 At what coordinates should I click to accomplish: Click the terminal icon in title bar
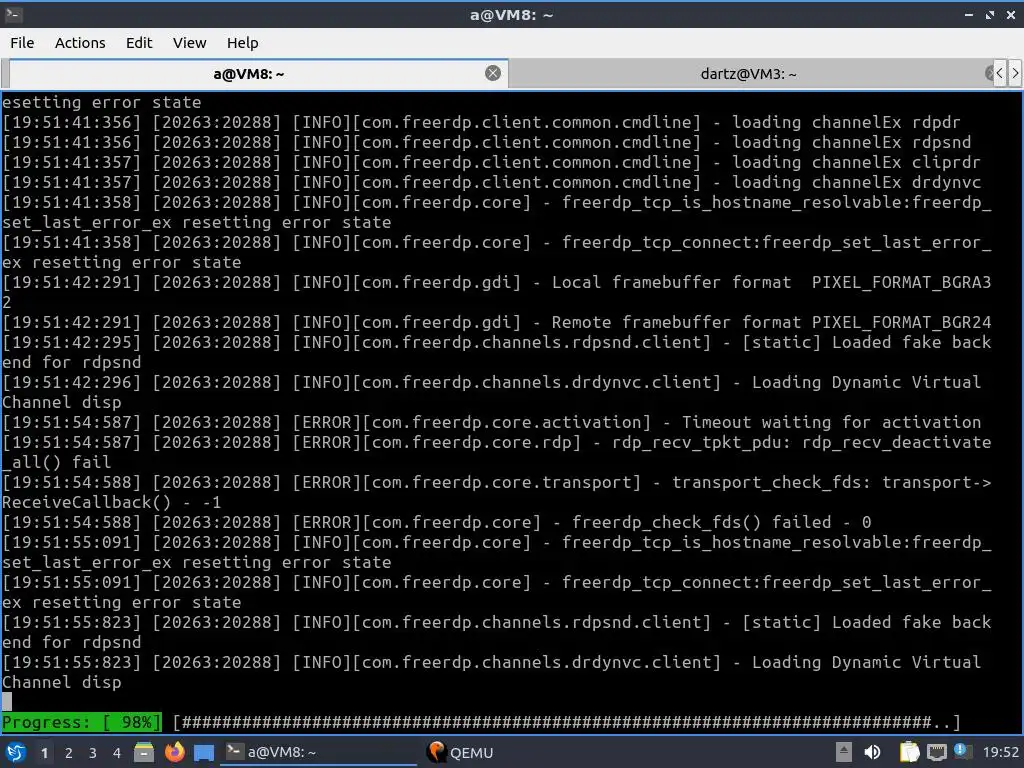pyautogui.click(x=13, y=14)
